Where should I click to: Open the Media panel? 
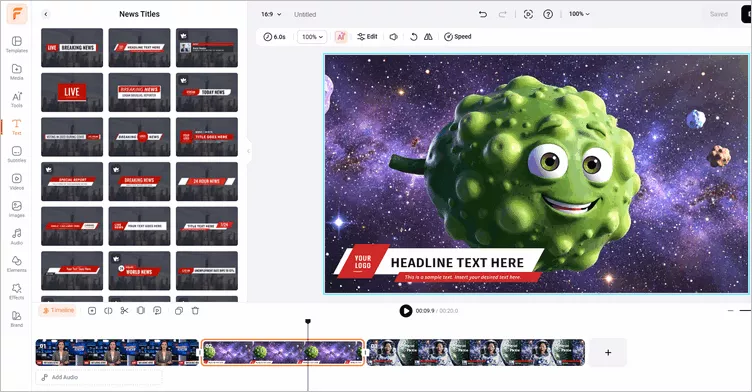tap(16, 71)
